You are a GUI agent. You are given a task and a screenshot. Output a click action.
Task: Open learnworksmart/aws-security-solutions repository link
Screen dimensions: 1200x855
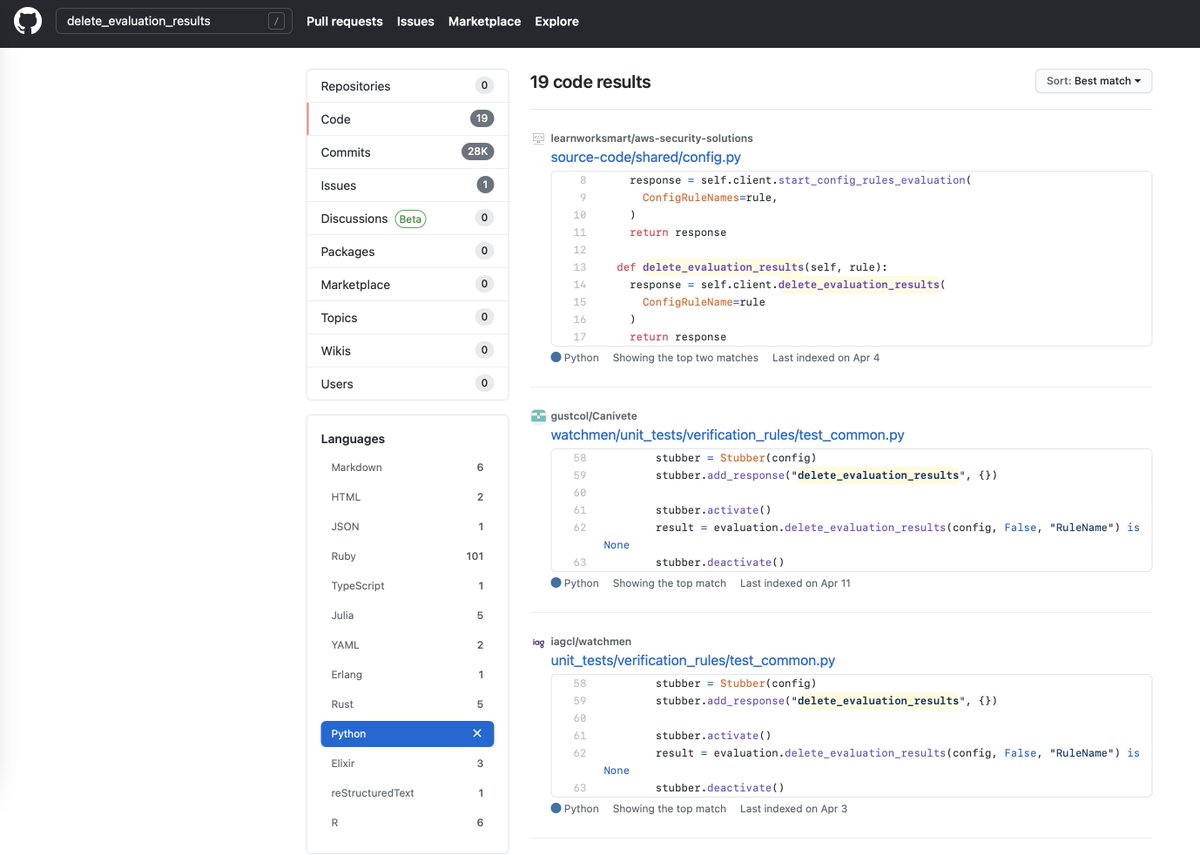(x=652, y=138)
